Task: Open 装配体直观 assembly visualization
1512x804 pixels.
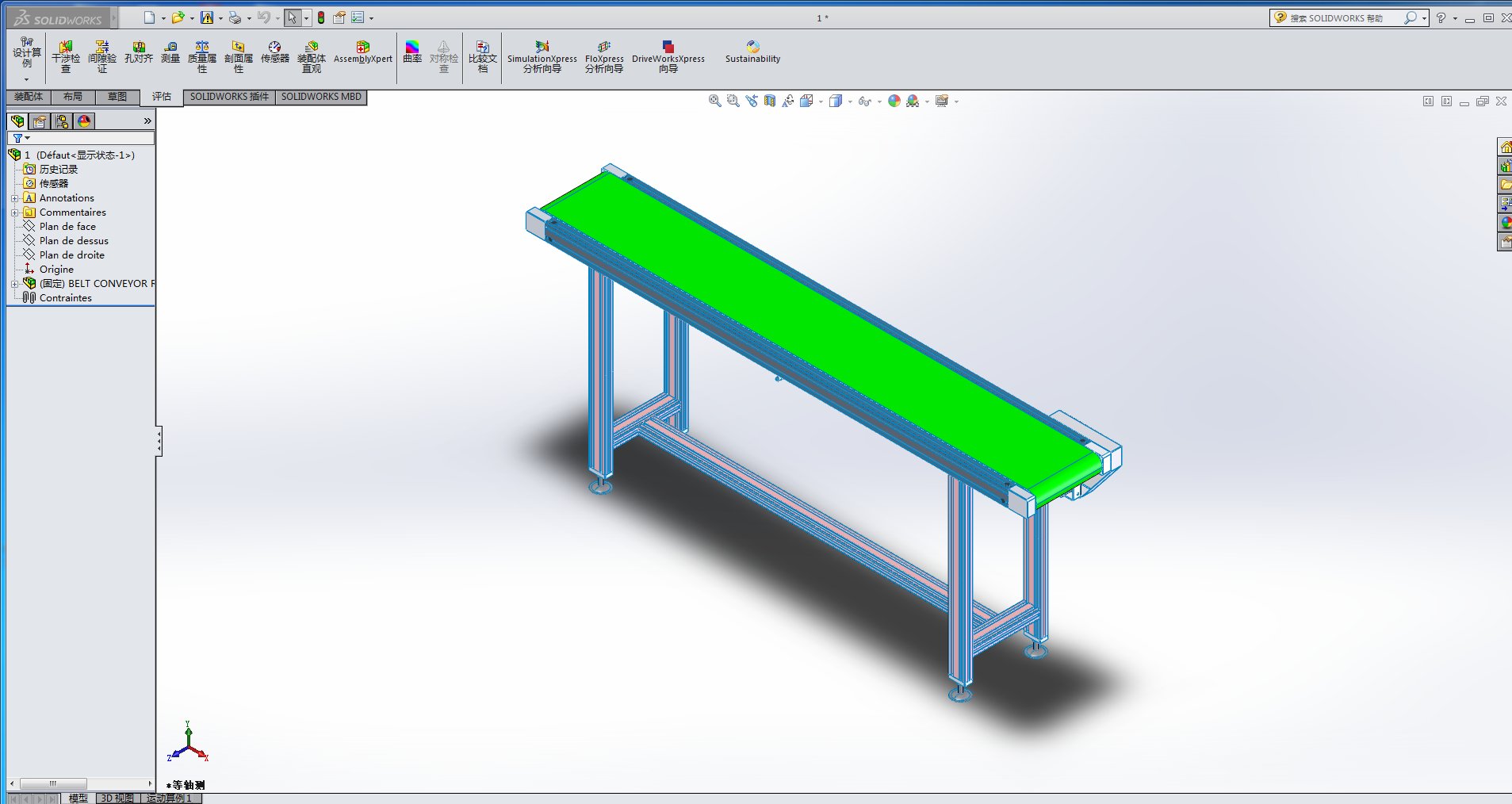Action: 312,57
